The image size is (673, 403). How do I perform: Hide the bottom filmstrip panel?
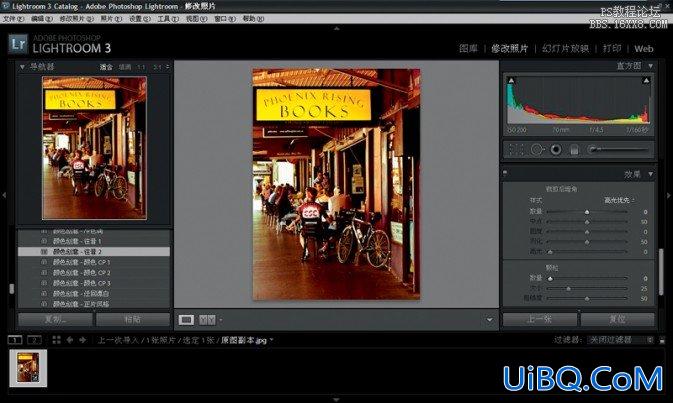coord(336,399)
